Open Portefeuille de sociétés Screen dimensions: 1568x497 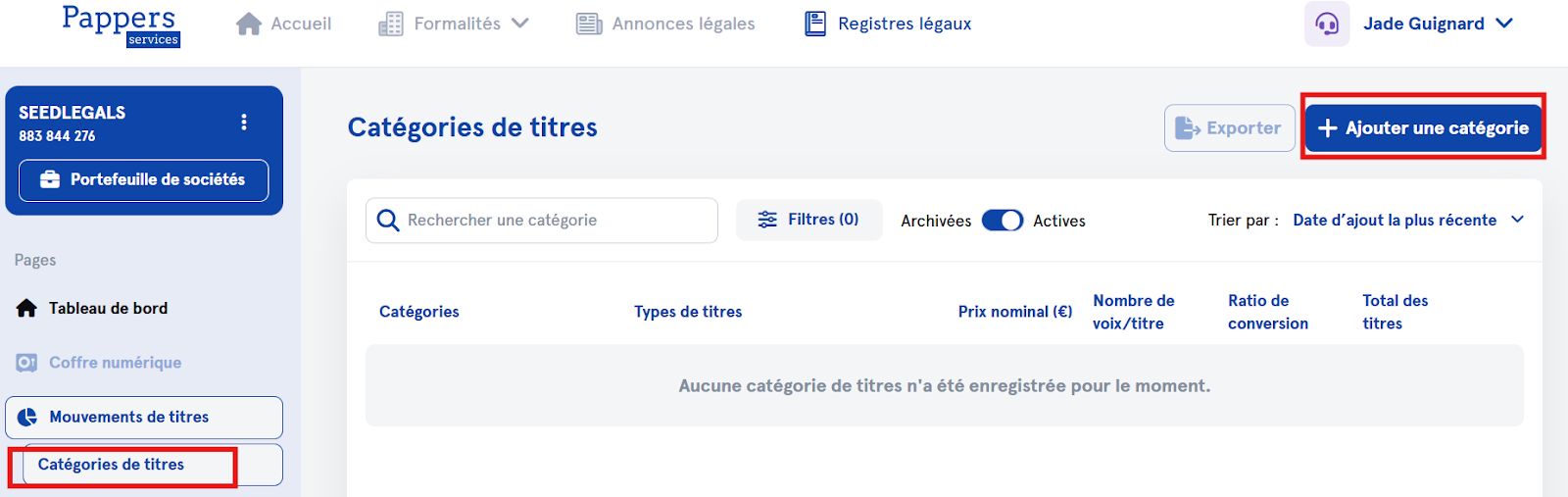pos(143,180)
